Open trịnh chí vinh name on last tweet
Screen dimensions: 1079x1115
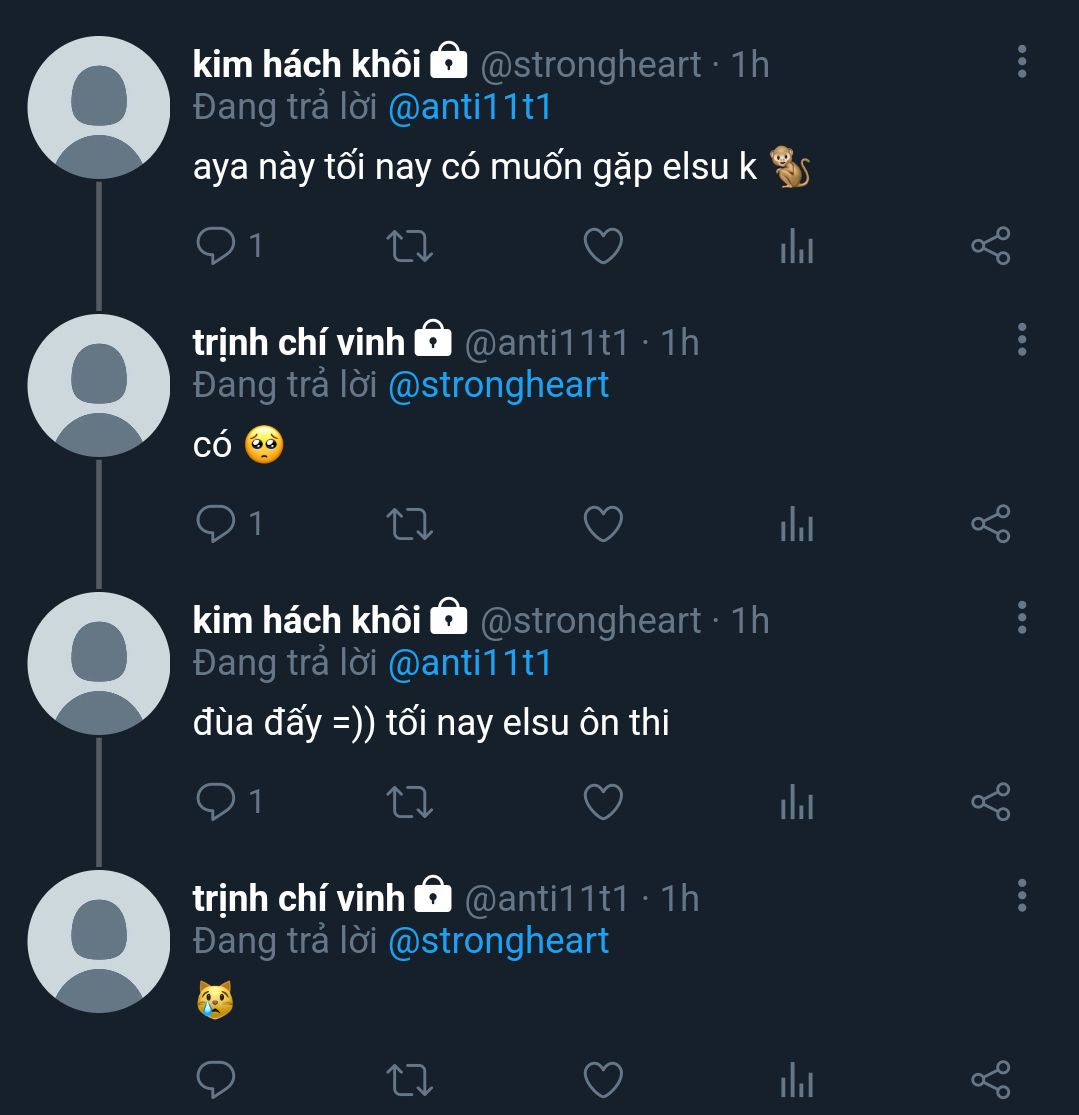(298, 898)
